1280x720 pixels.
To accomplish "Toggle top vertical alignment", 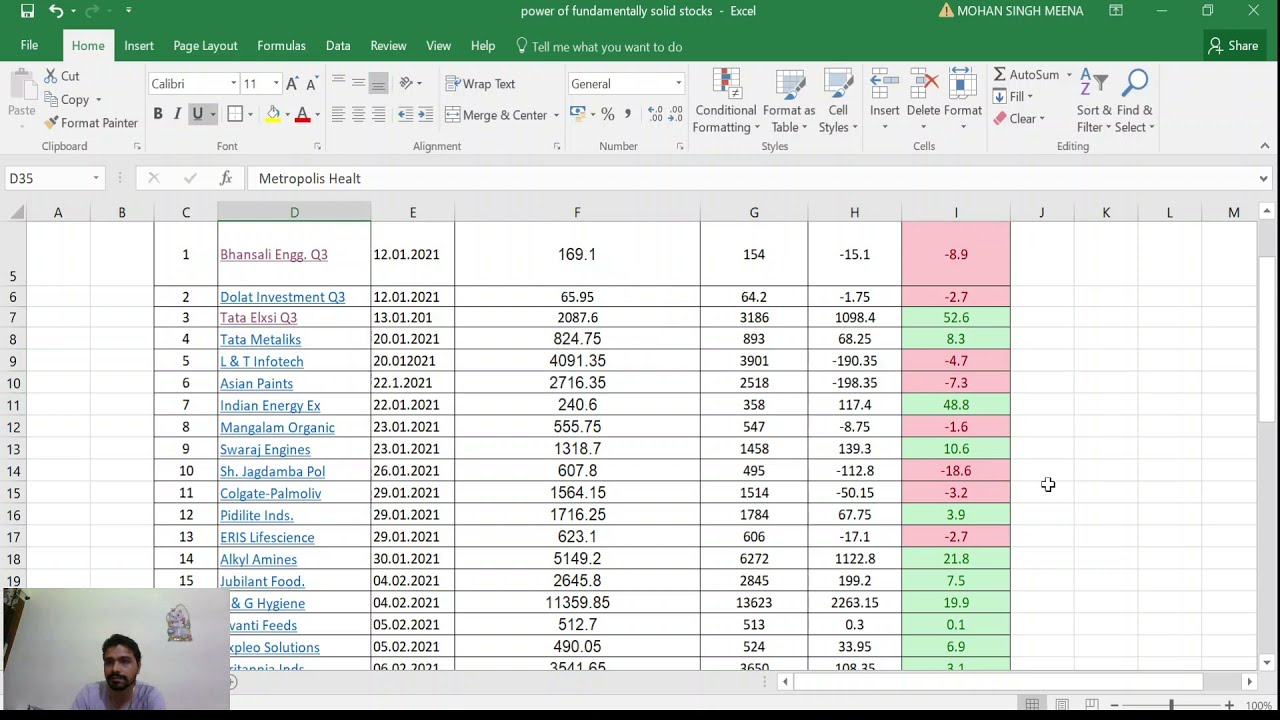I will pyautogui.click(x=338, y=83).
